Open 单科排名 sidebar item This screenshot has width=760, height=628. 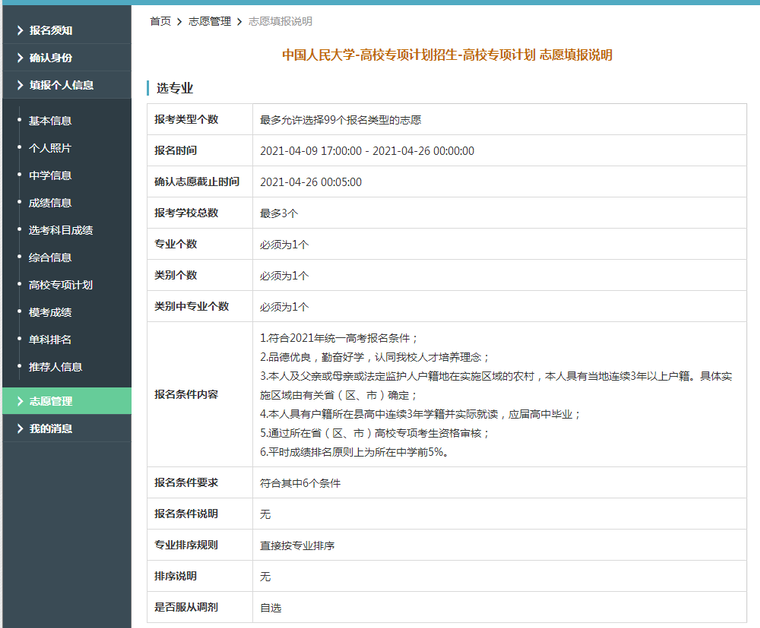50,340
